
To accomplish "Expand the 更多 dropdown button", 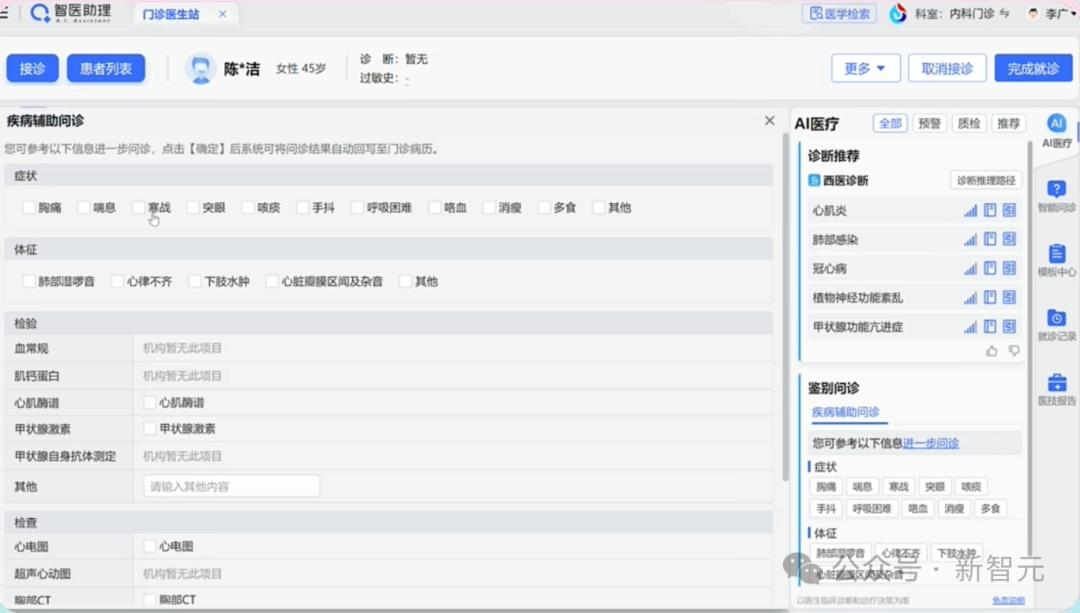I will pos(865,68).
